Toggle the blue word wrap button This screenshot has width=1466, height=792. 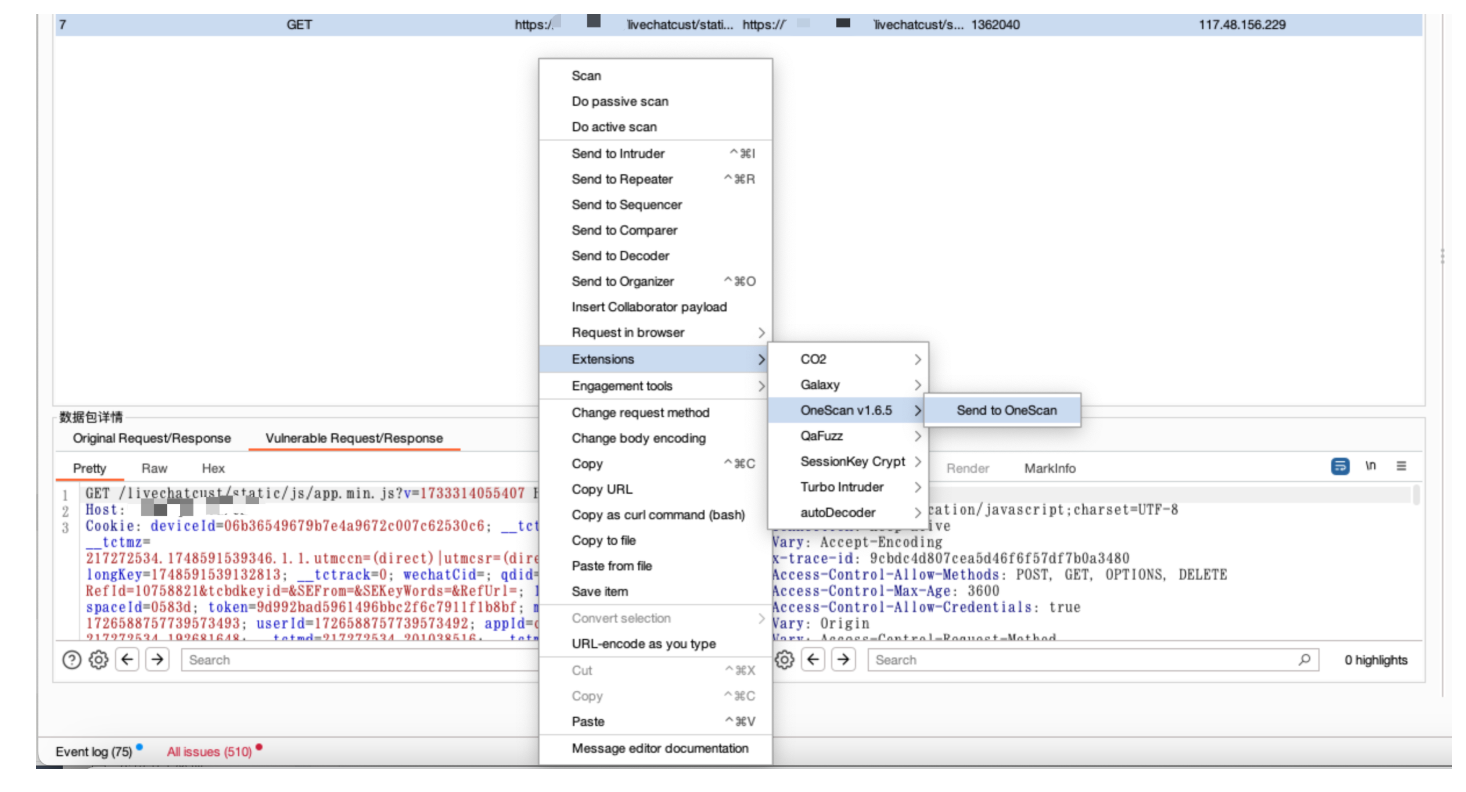coord(1340,466)
